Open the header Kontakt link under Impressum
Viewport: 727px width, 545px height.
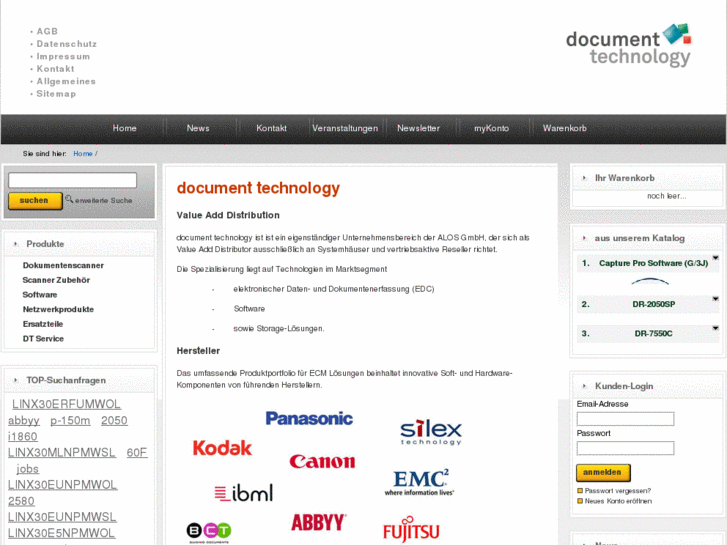(56, 69)
